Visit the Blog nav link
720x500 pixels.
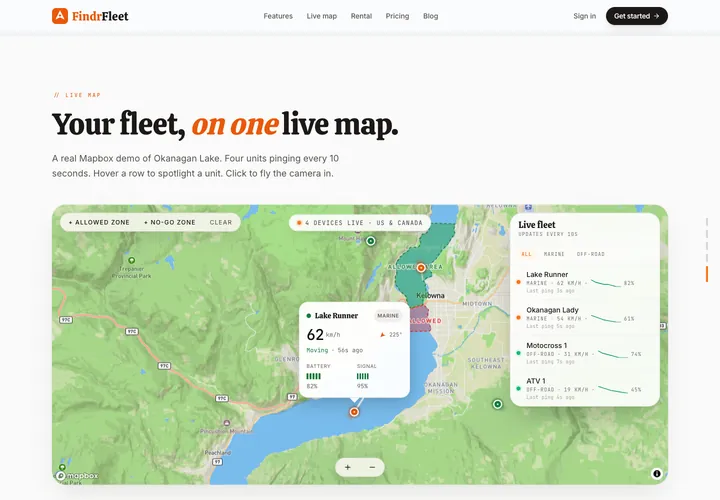pos(430,16)
